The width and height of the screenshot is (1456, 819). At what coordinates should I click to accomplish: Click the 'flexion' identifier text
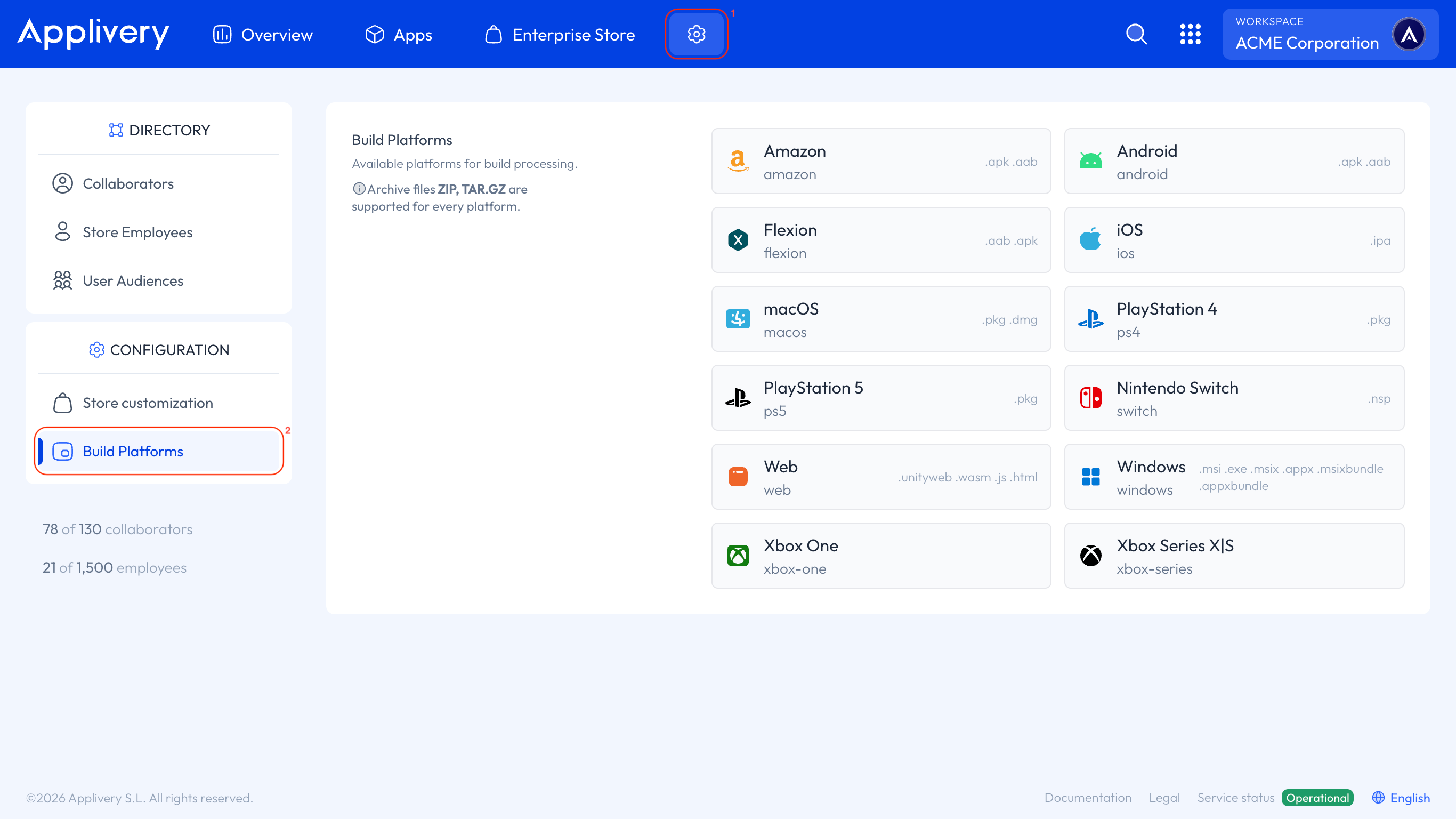(784, 253)
